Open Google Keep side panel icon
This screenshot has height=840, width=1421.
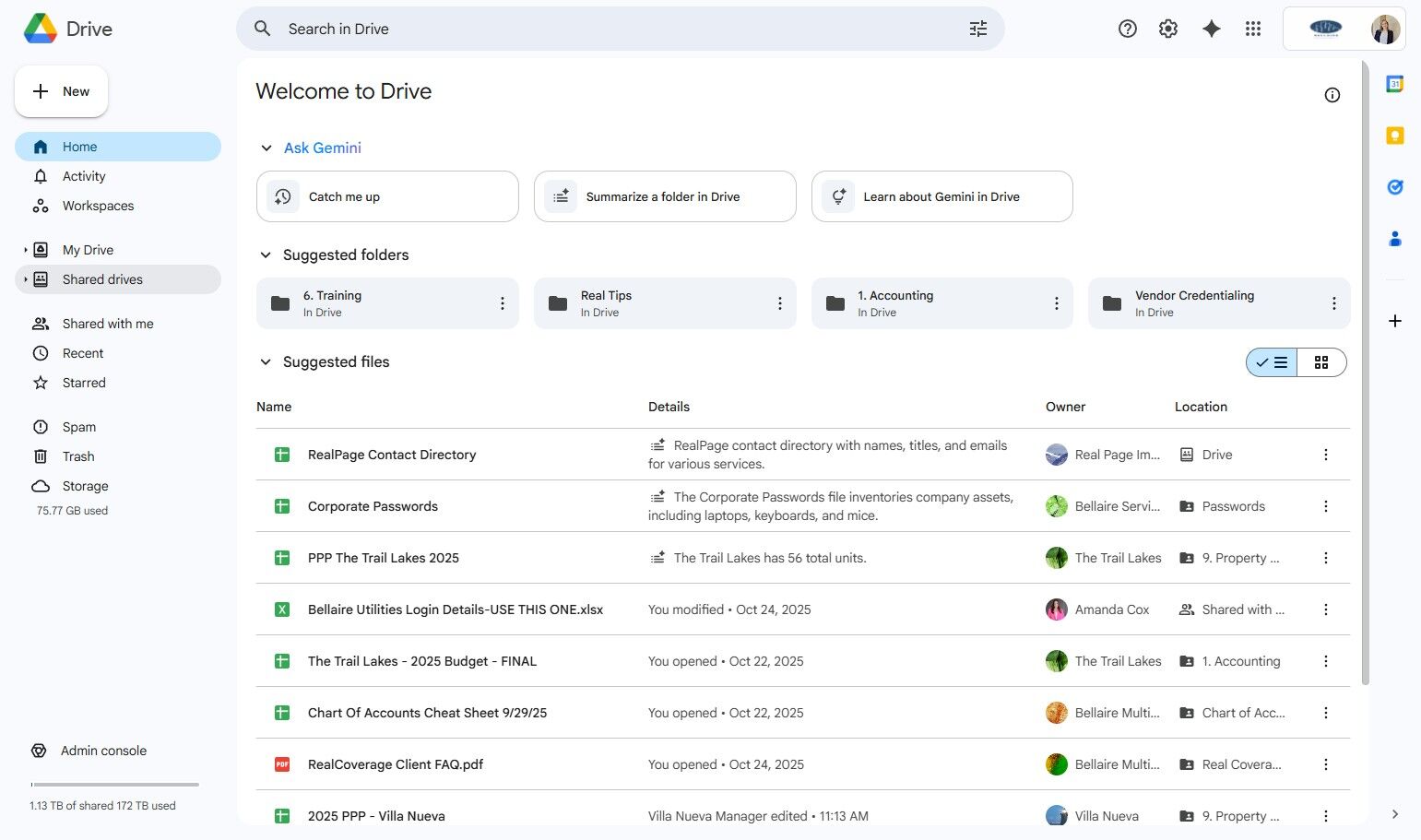pyautogui.click(x=1395, y=136)
